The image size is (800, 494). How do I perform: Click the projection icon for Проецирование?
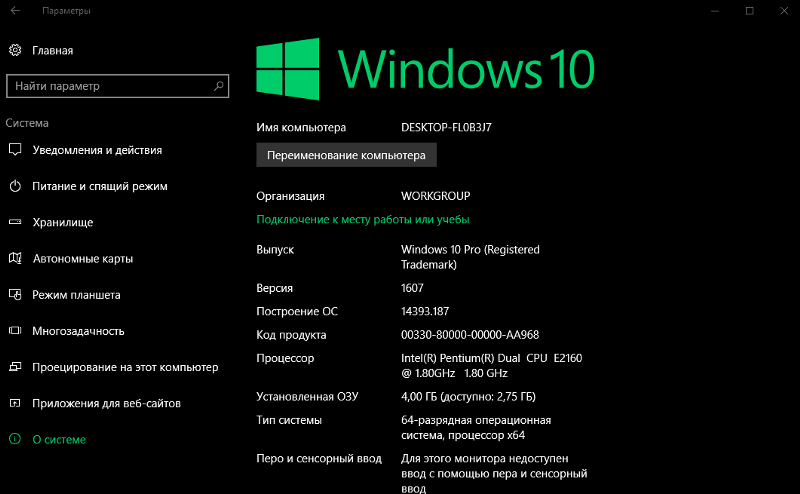tap(15, 367)
